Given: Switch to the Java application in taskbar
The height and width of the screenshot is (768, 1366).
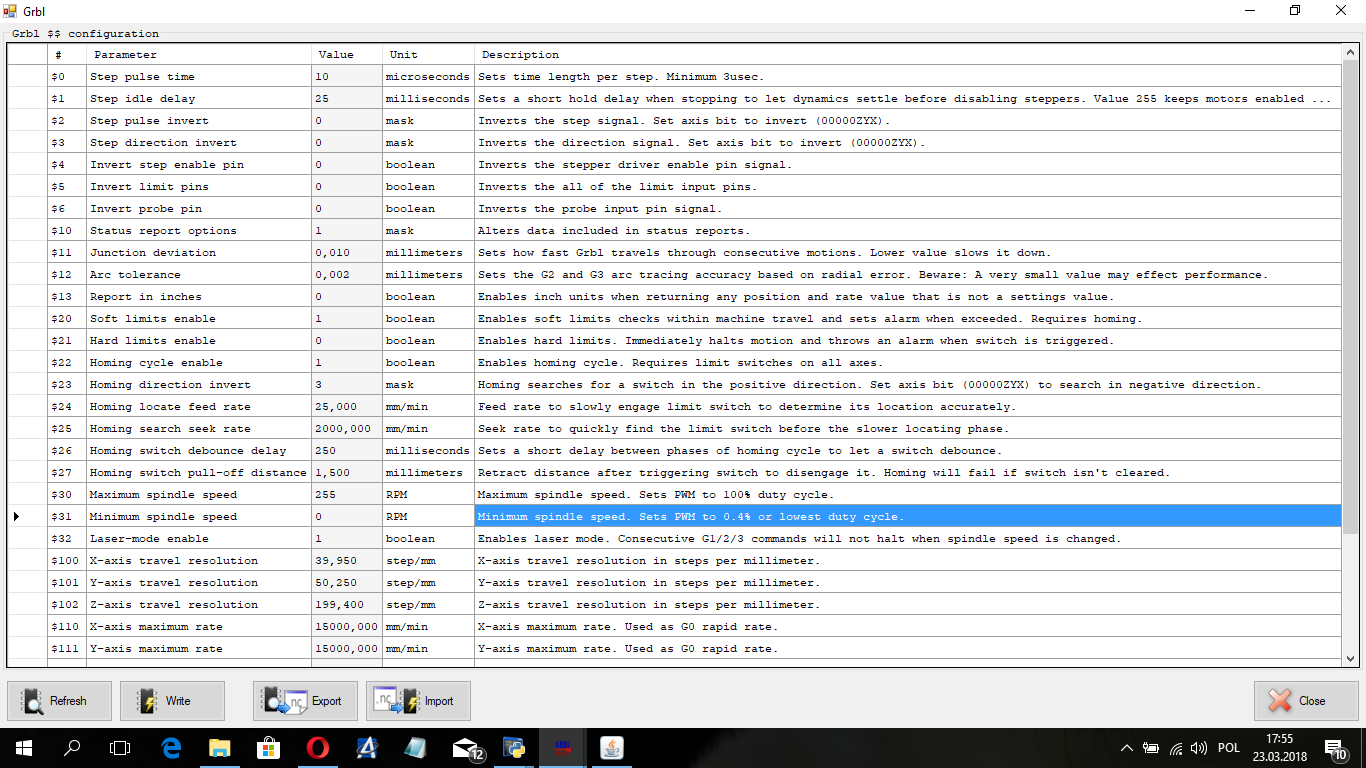Looking at the screenshot, I should click(x=611, y=748).
